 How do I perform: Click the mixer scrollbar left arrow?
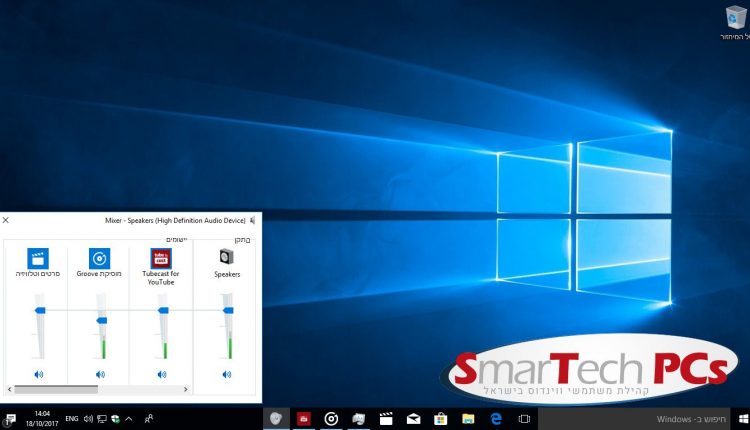tap(10, 389)
